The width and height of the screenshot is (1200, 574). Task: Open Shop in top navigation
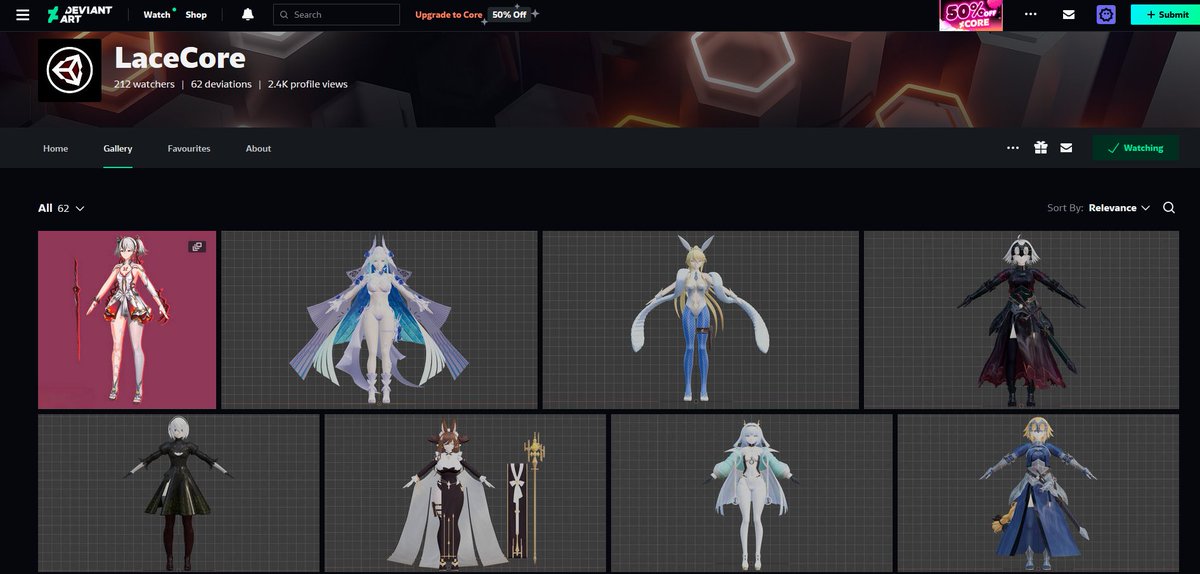[196, 15]
